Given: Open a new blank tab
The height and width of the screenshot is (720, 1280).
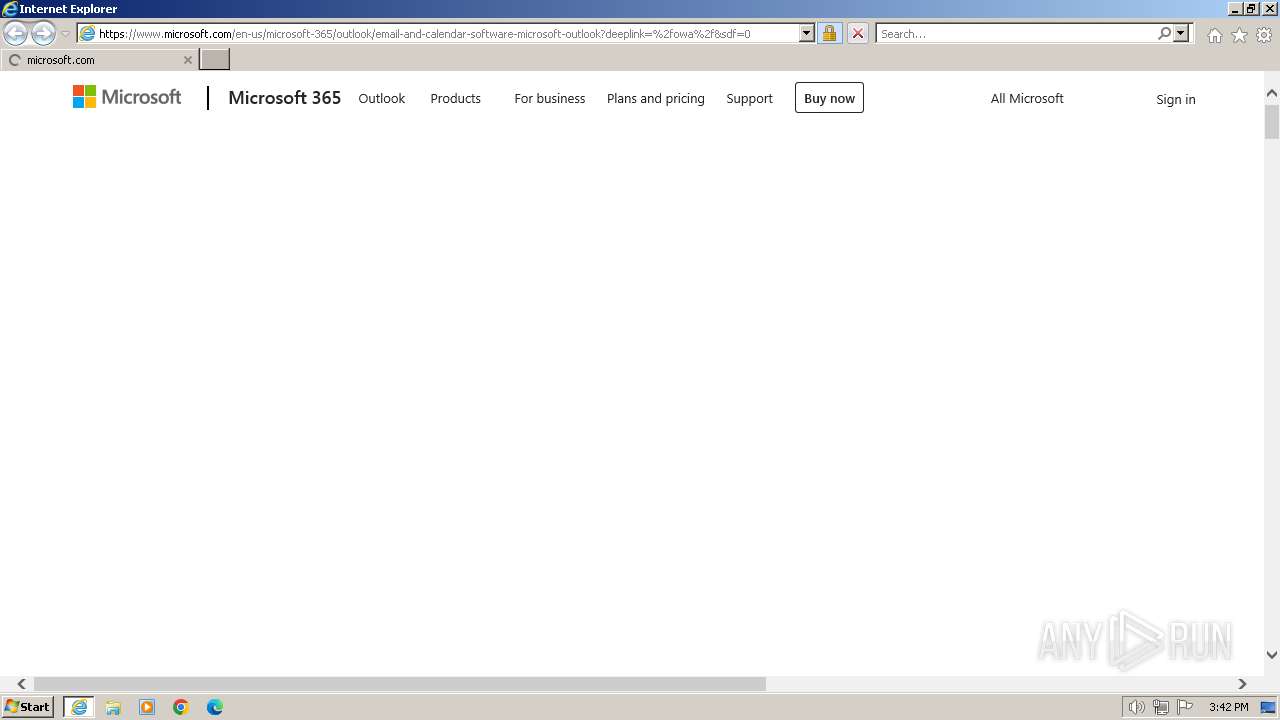Looking at the screenshot, I should click(215, 59).
